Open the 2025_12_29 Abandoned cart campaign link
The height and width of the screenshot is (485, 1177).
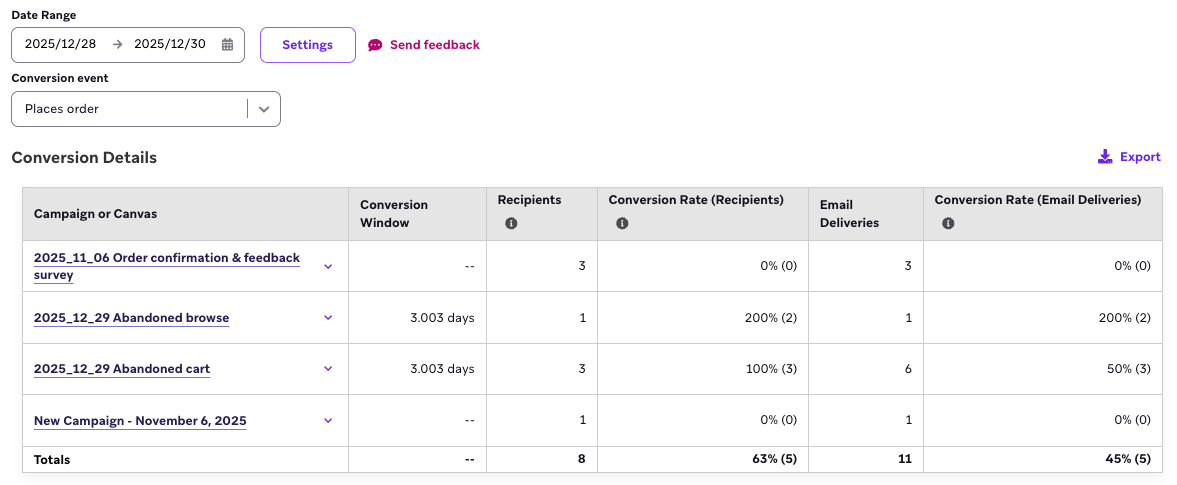pos(122,369)
